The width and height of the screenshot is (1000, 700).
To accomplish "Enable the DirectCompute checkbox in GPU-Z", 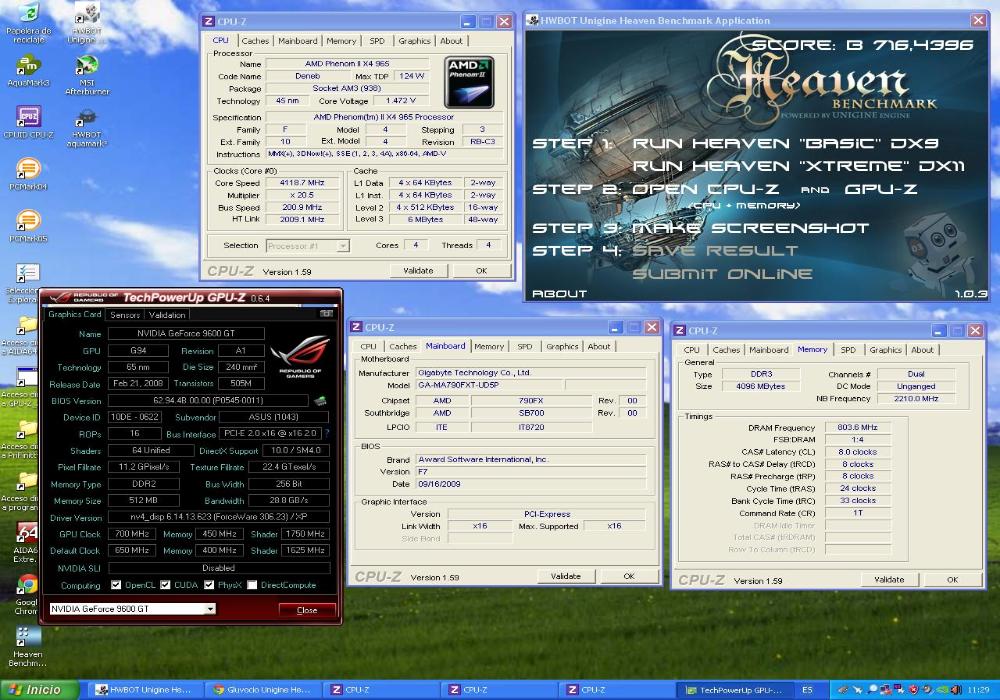I will [252, 585].
